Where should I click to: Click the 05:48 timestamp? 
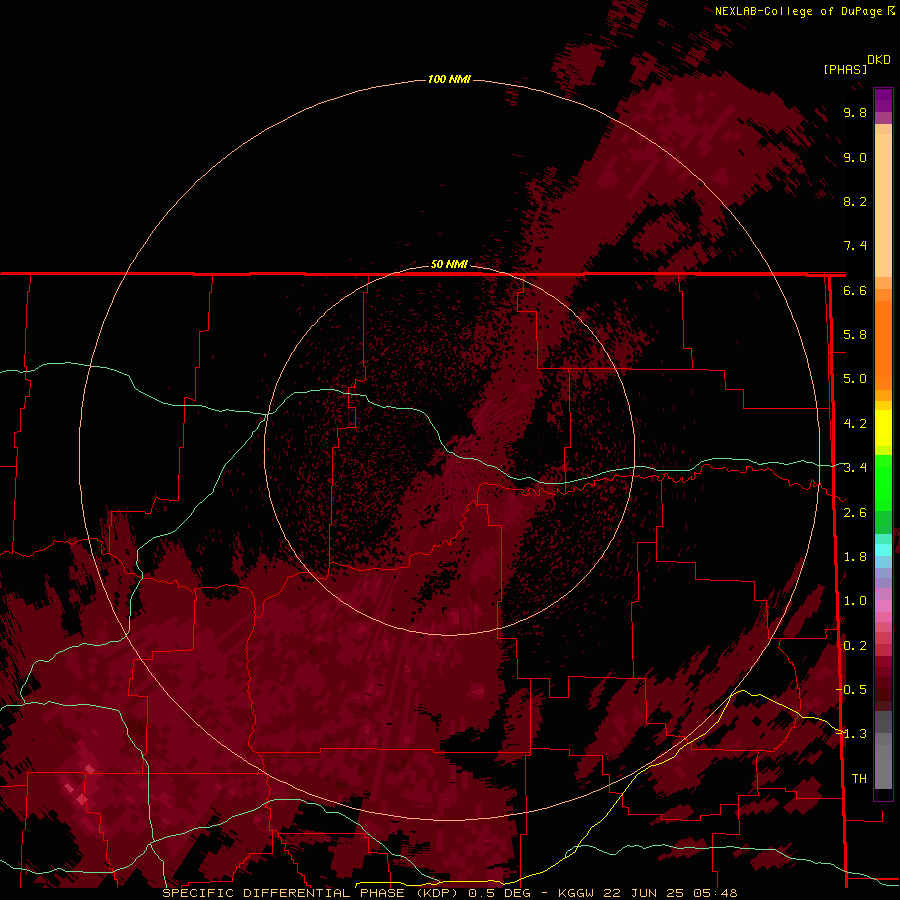click(715, 893)
